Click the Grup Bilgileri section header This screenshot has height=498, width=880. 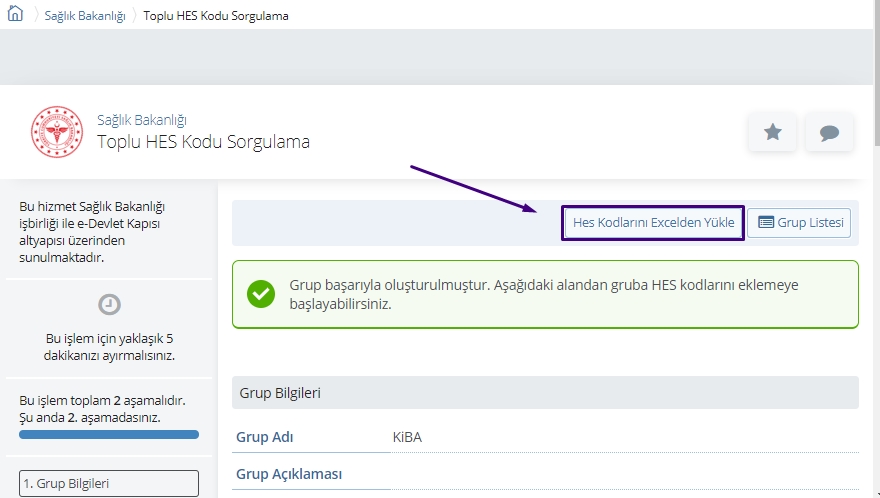tap(545, 392)
